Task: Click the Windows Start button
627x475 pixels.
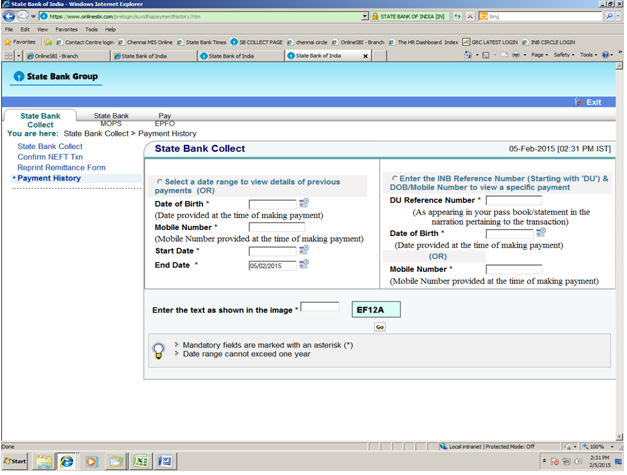Action: pyautogui.click(x=15, y=461)
